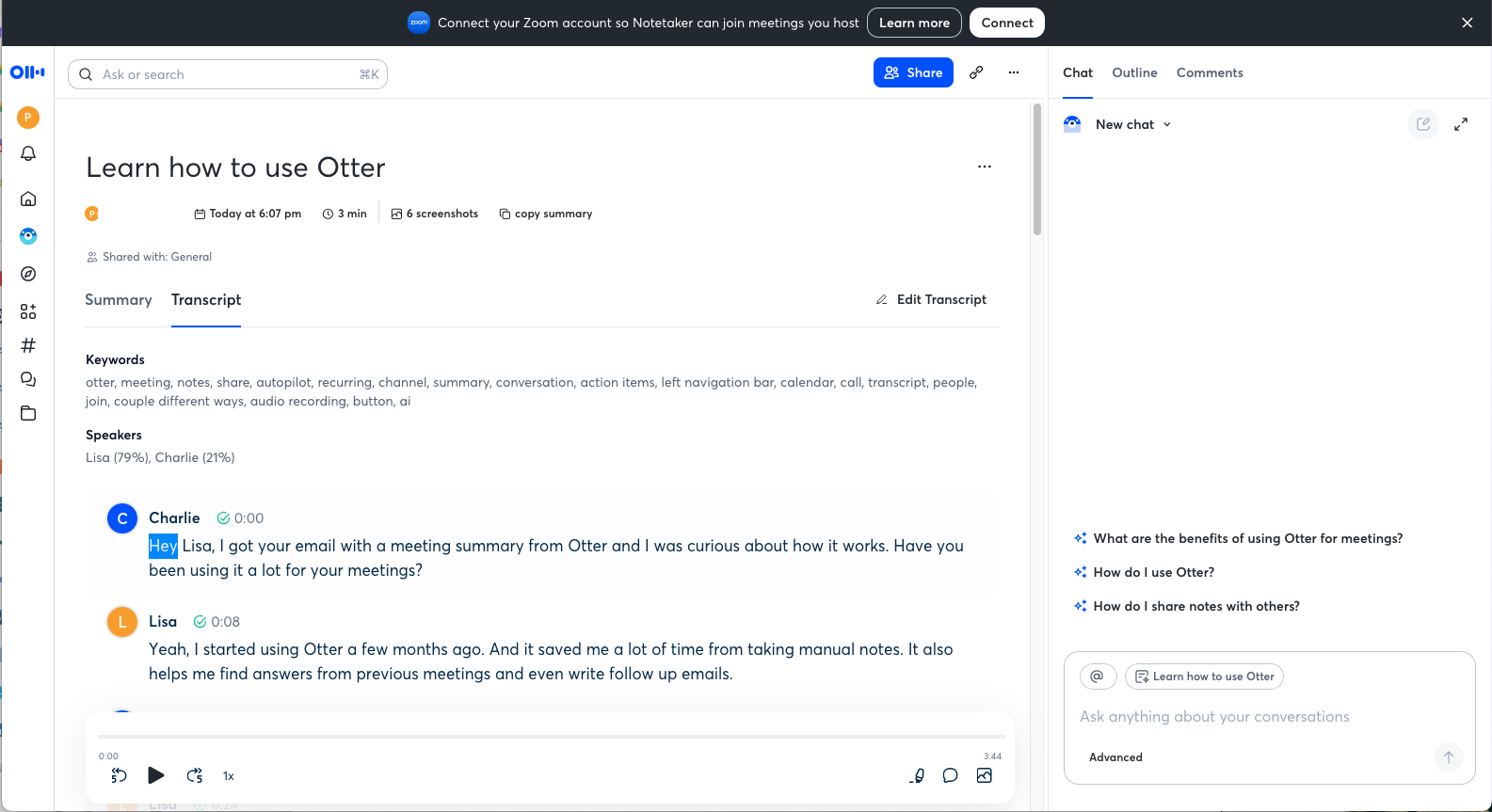Toggle speaker verification check next to Lisa

coord(200,622)
